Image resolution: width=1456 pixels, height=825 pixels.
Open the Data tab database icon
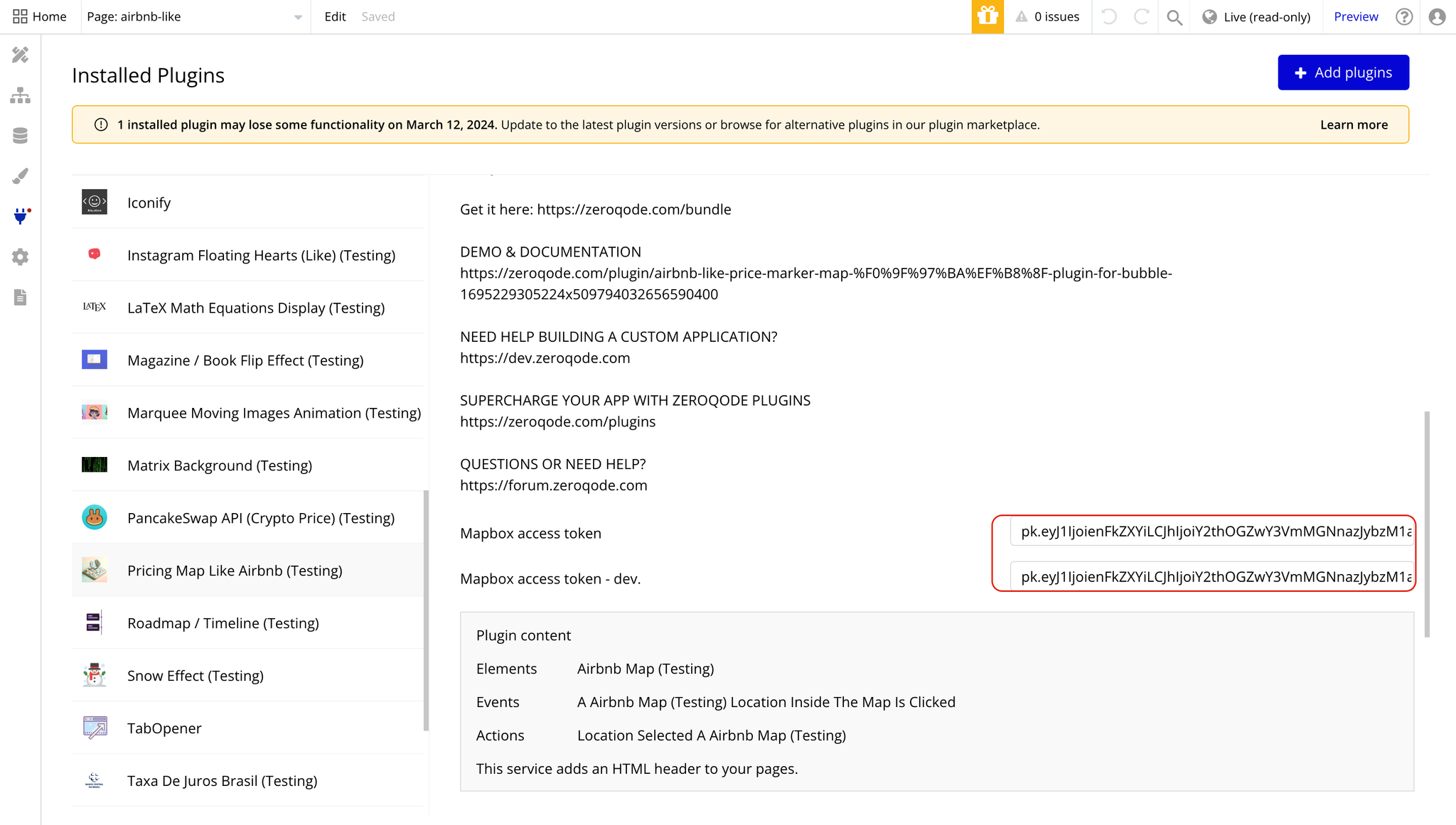pos(20,136)
